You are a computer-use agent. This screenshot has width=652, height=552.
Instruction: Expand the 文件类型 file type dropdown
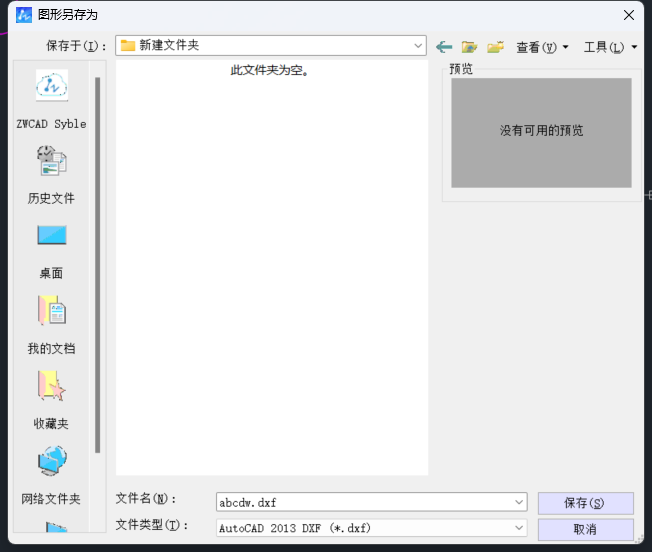[519, 528]
